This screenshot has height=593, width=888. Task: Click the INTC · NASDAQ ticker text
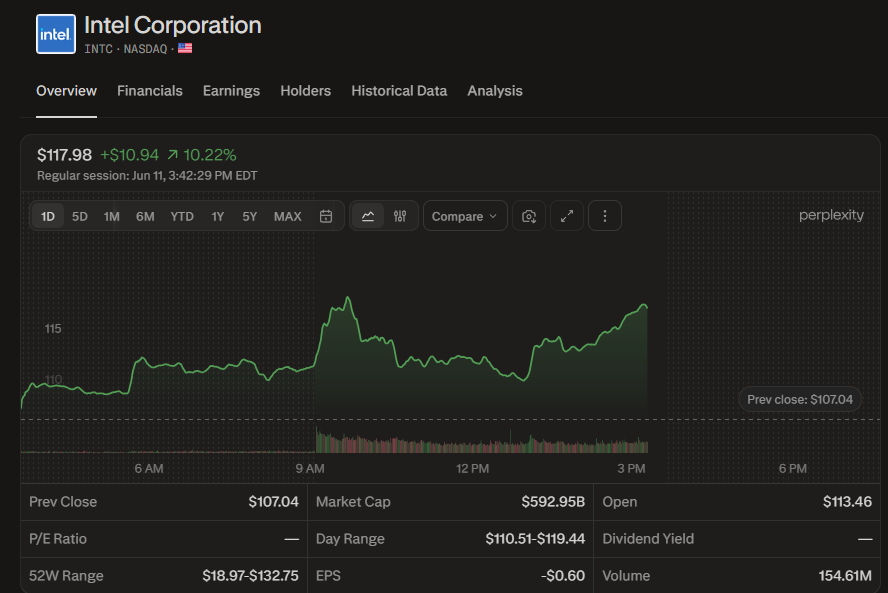pos(126,49)
